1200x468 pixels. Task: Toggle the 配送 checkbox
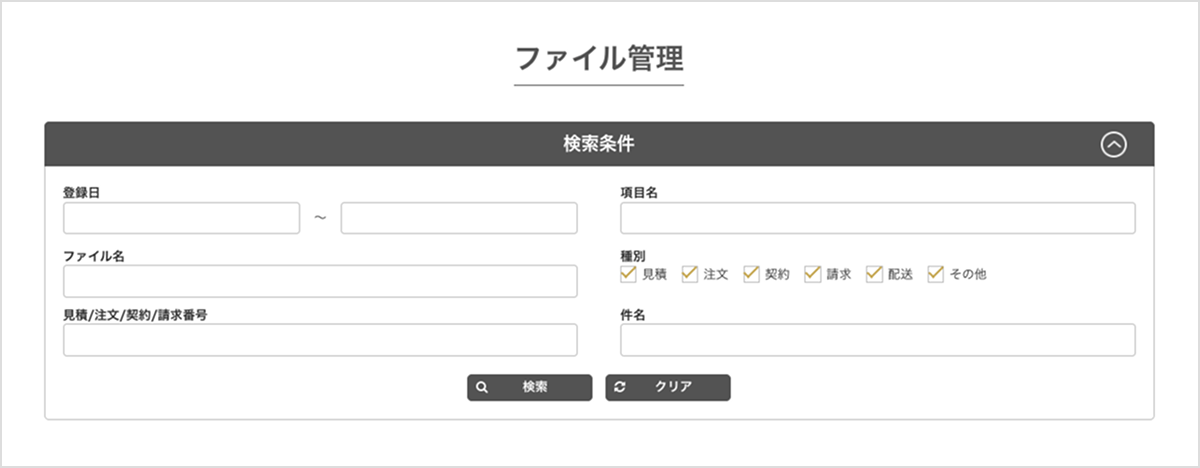pyautogui.click(x=875, y=274)
